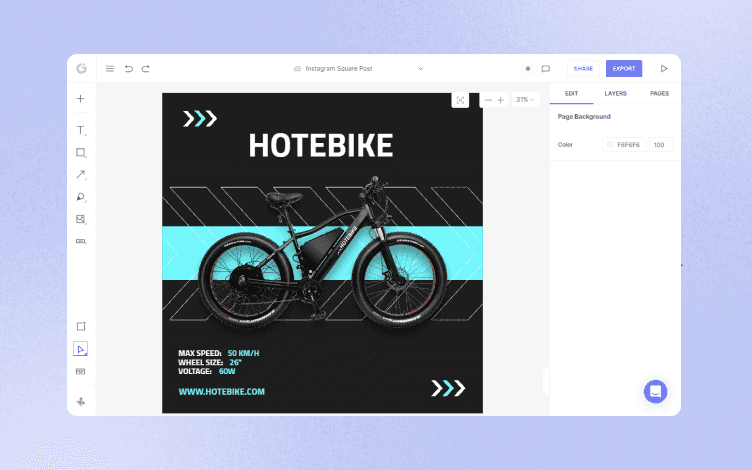The width and height of the screenshot is (752, 470).
Task: Select the WHEEL SIZE: 26" text
Action: (210, 362)
